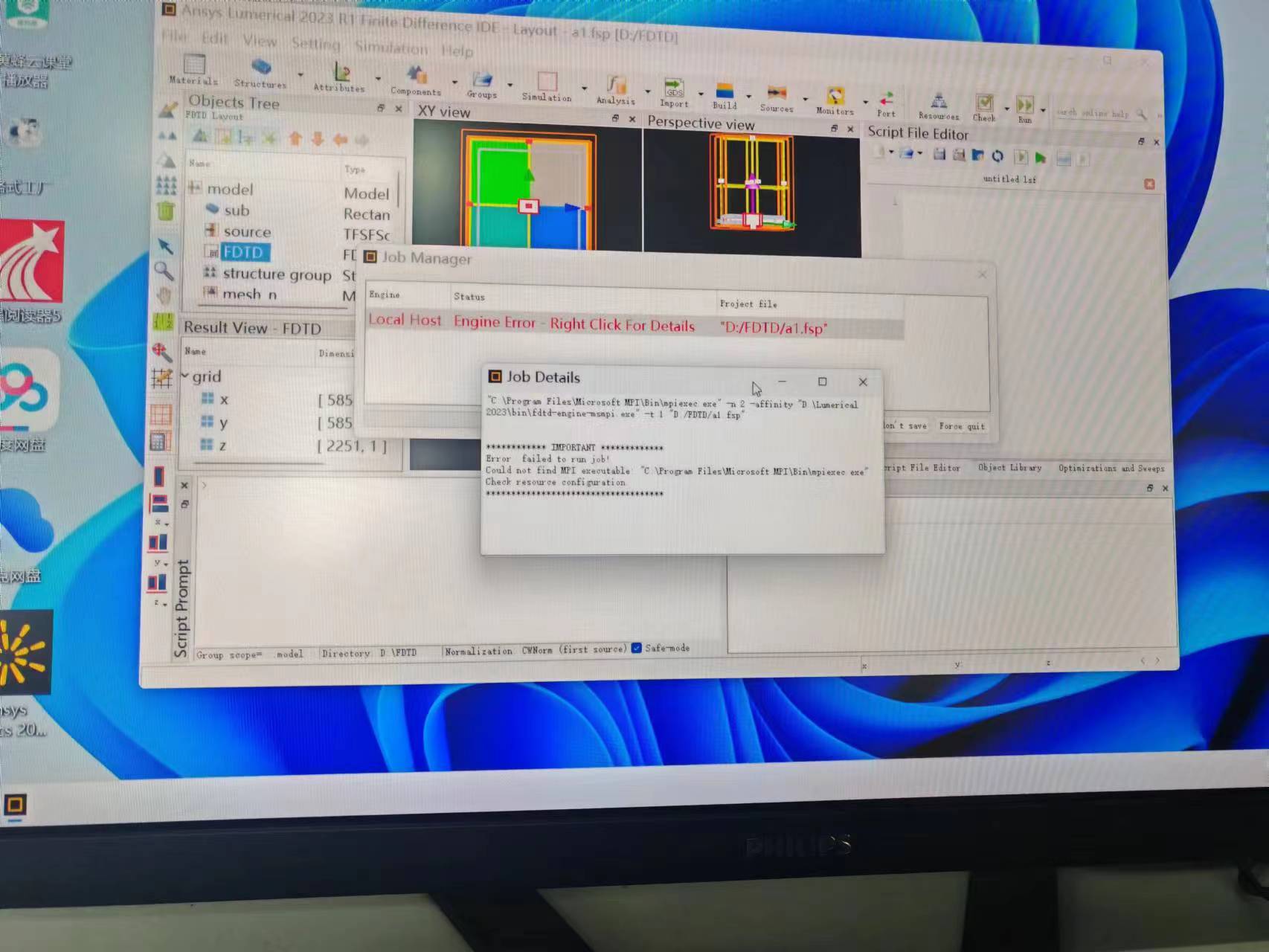
Task: Click the Lumerical icon on Windows taskbar
Action: coord(15,805)
